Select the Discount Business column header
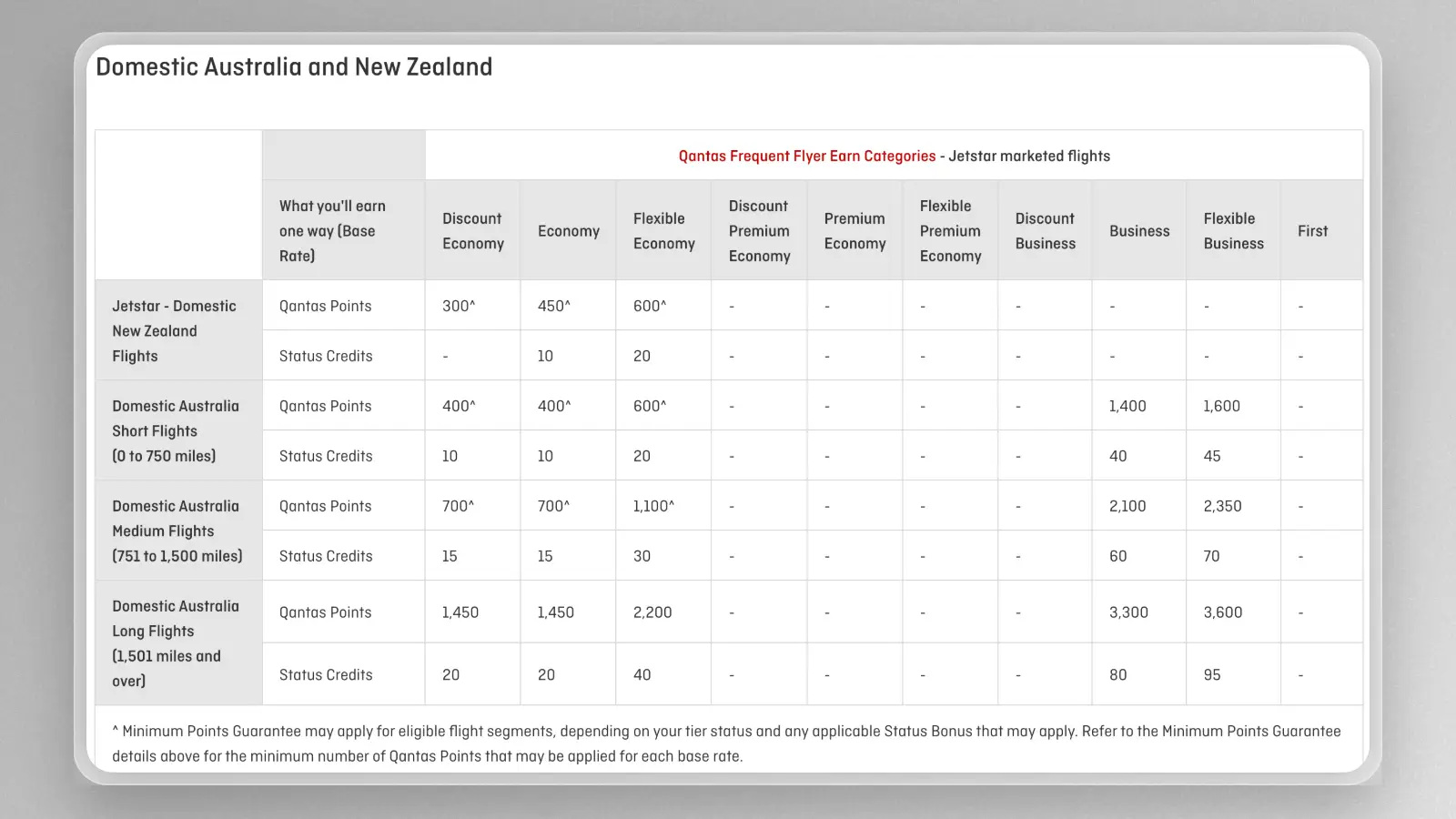 1045,230
